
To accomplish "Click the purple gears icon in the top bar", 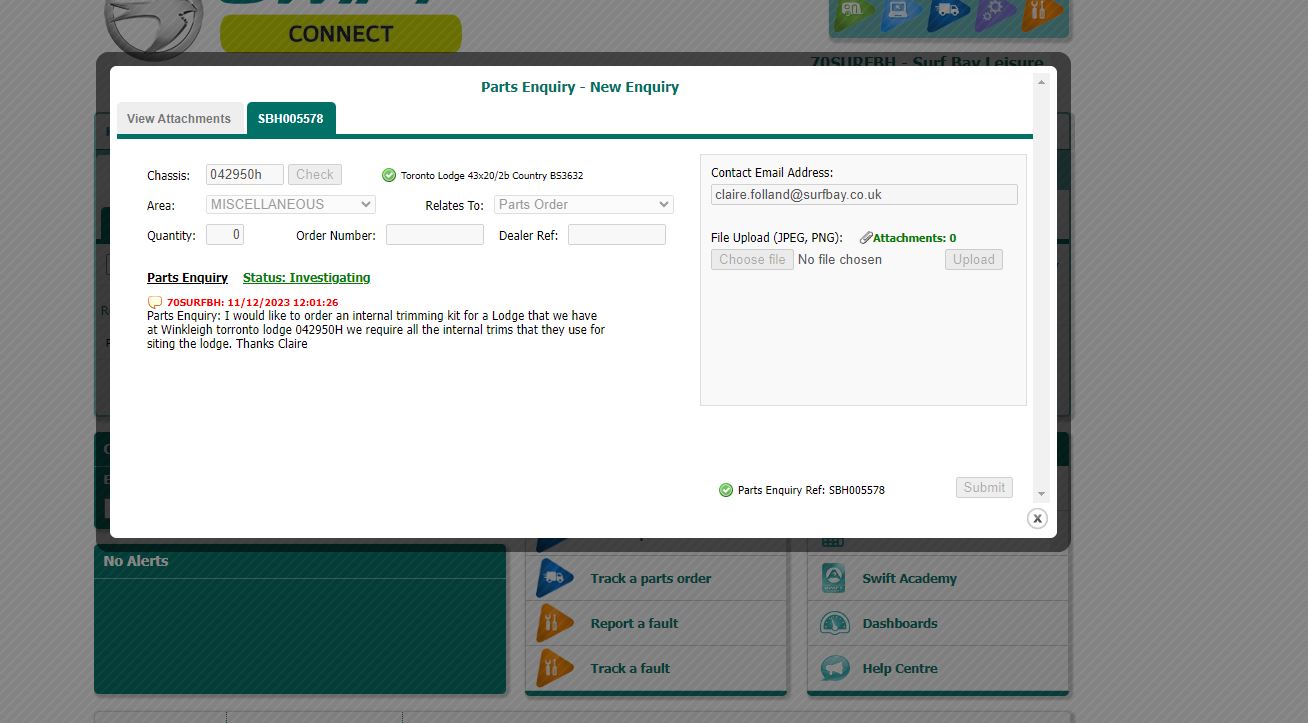I will click(996, 13).
